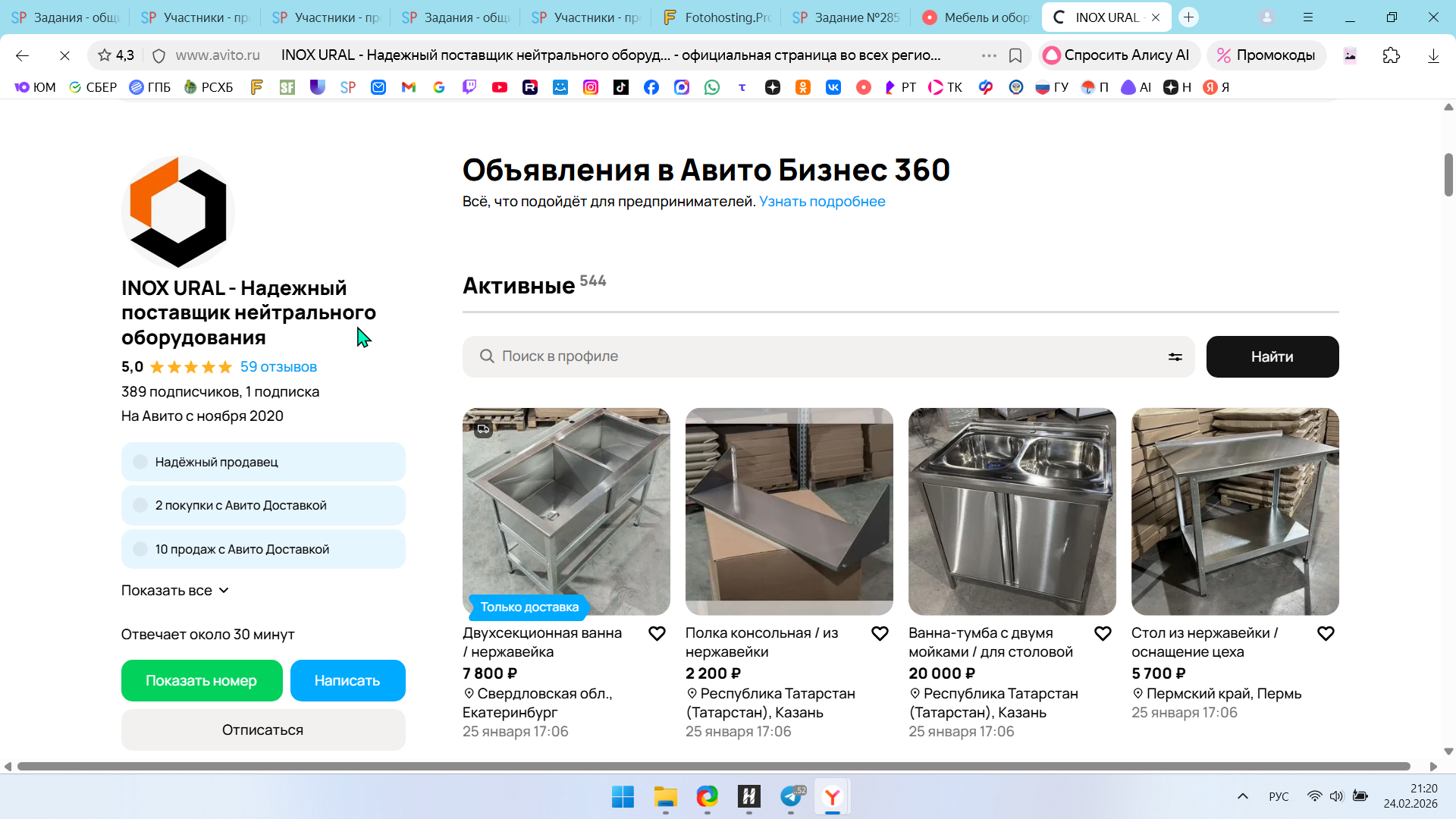The height and width of the screenshot is (819, 1456).
Task: Open WhatsApp bookmark in bookmarks bar
Action: pyautogui.click(x=711, y=87)
